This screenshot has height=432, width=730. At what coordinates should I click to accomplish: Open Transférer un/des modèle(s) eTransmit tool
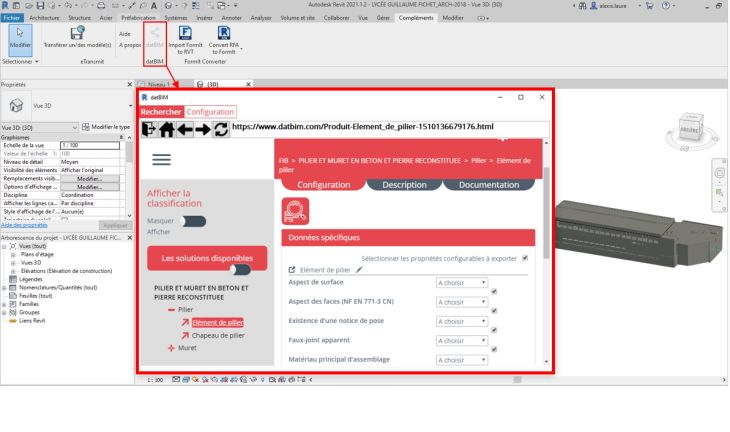[77, 37]
